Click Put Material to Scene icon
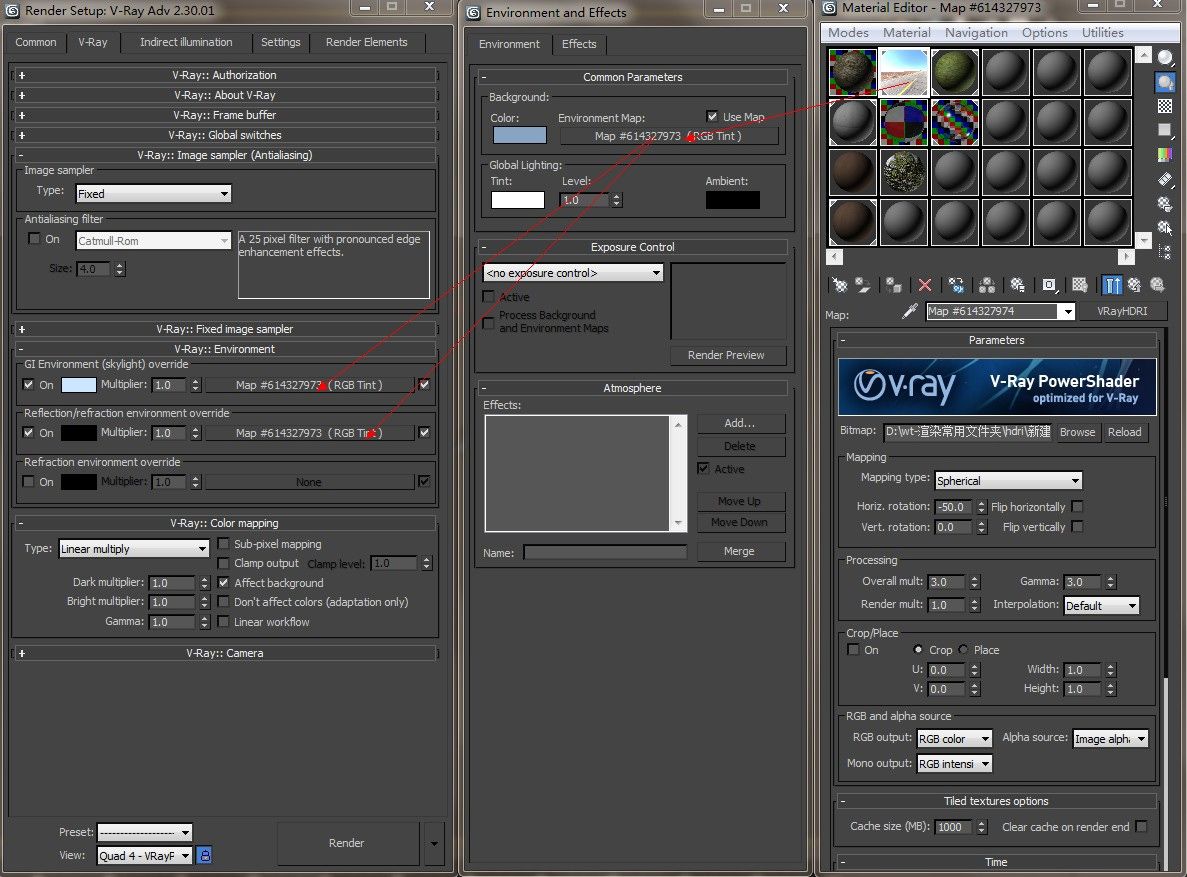 click(863, 286)
